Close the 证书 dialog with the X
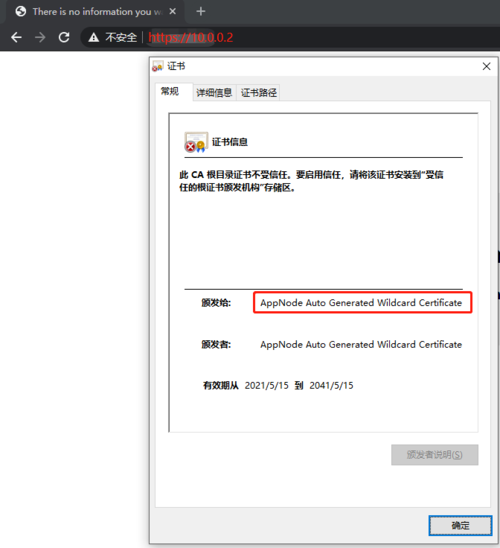The height and width of the screenshot is (548, 500). 486,66
